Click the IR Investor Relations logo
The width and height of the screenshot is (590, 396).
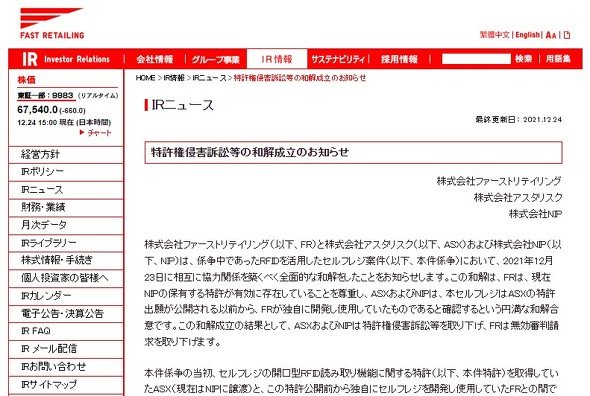tap(66, 59)
